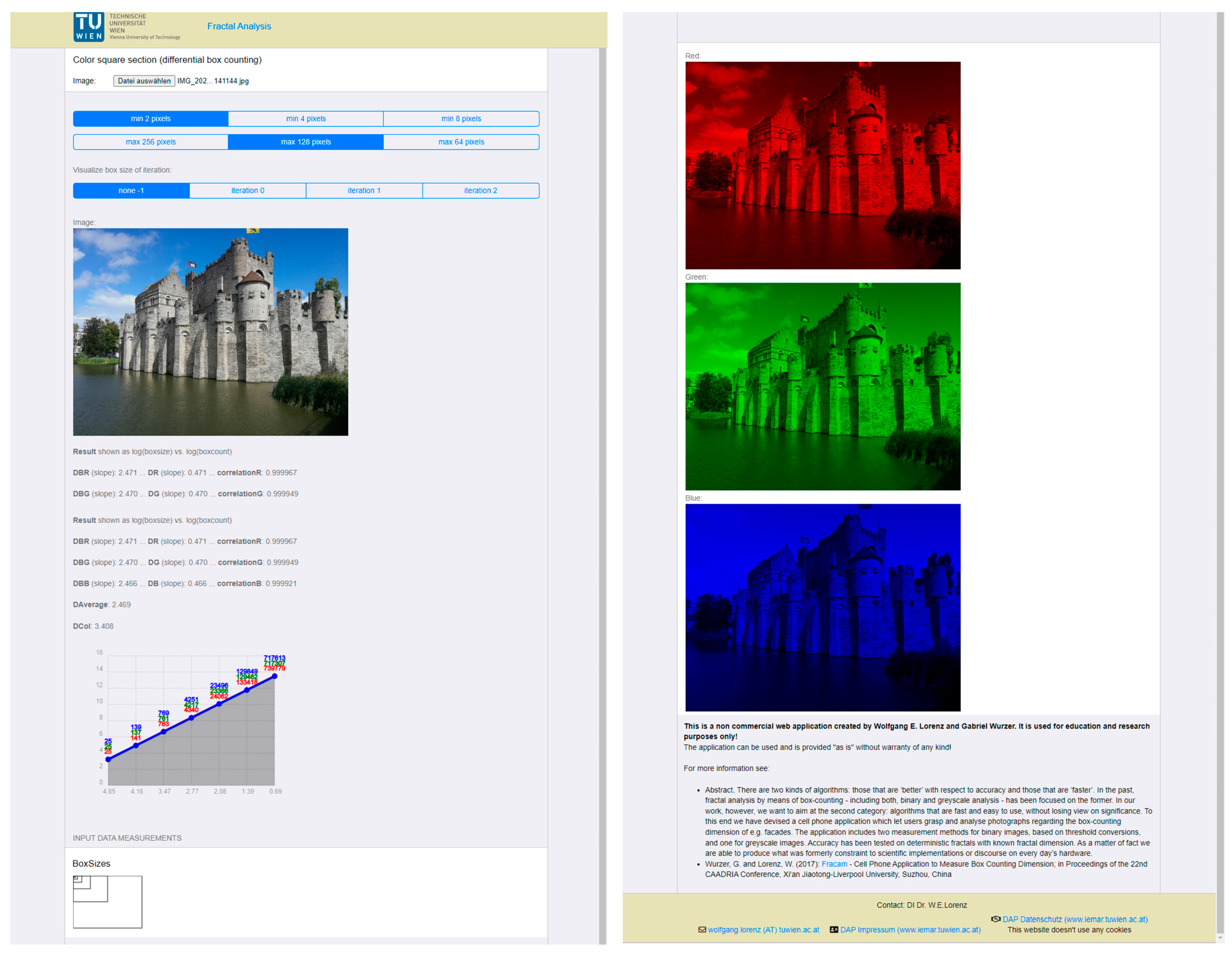Click the TU Wien logo

click(x=88, y=26)
